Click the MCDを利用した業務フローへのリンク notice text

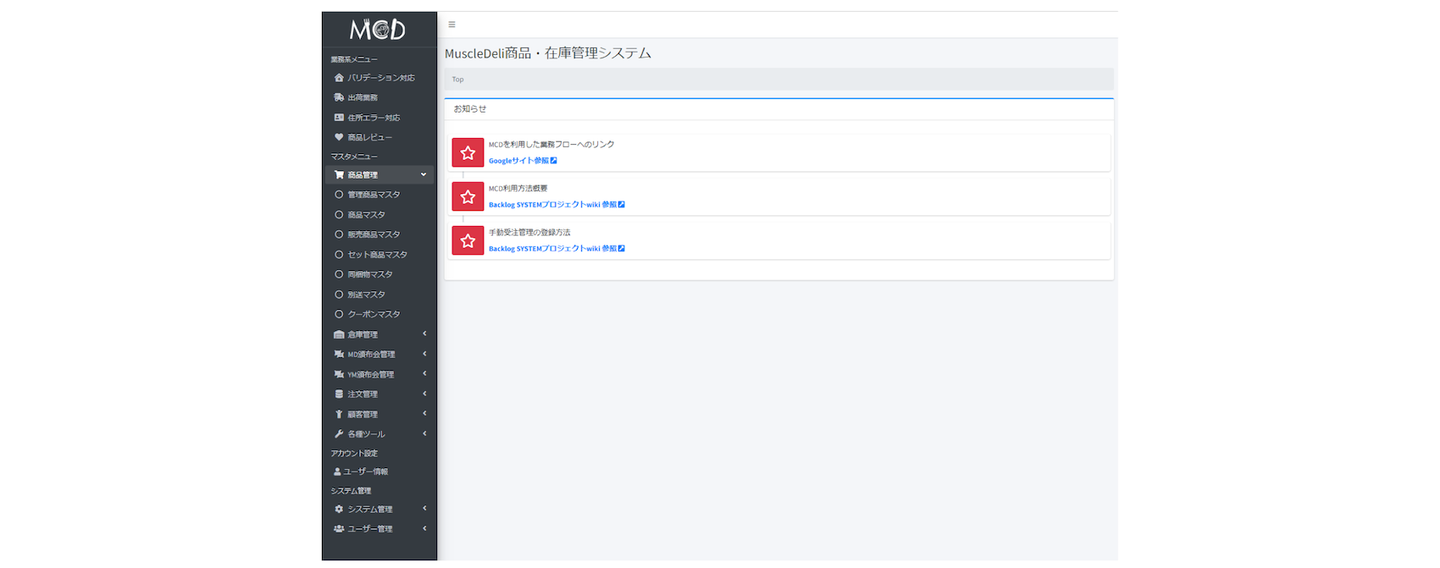(x=552, y=145)
